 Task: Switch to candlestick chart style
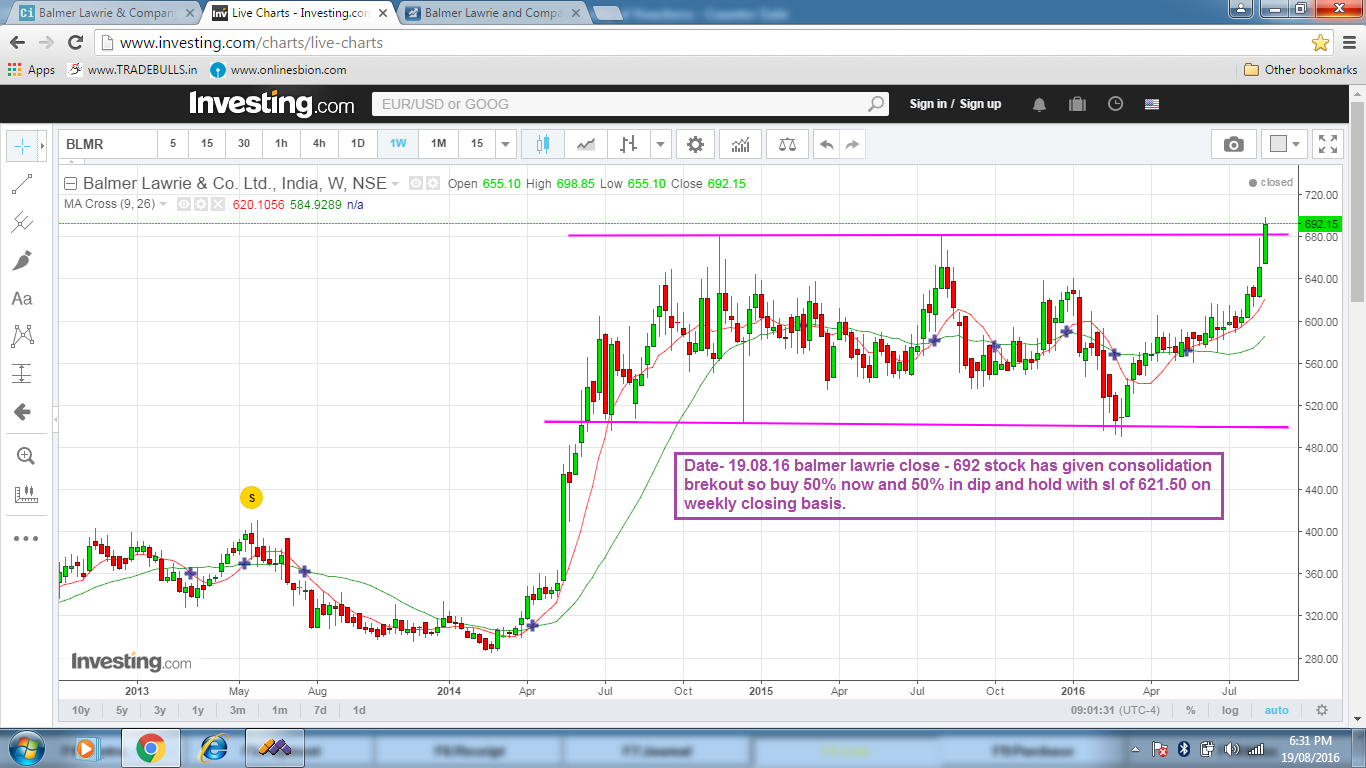tap(543, 144)
